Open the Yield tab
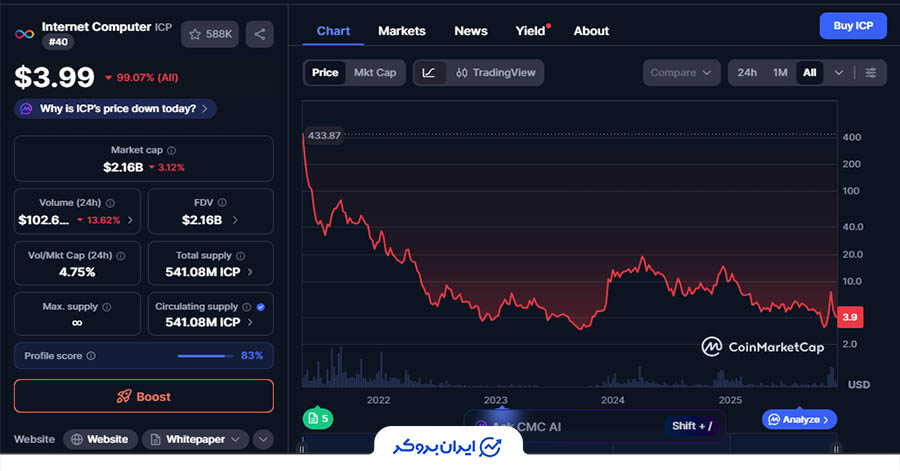 coord(530,31)
